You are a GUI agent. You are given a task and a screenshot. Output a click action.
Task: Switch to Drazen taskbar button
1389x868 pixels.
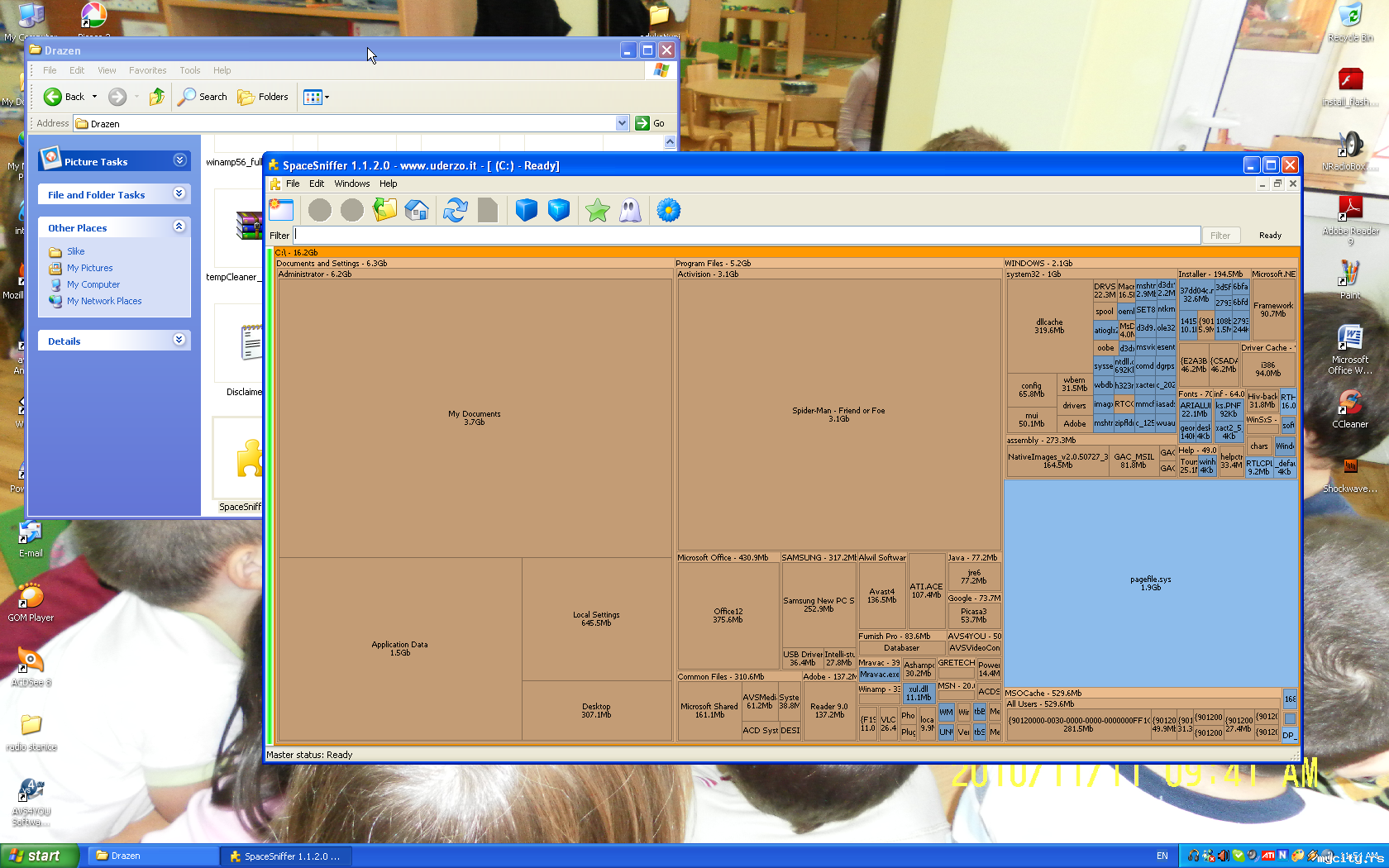[x=152, y=856]
